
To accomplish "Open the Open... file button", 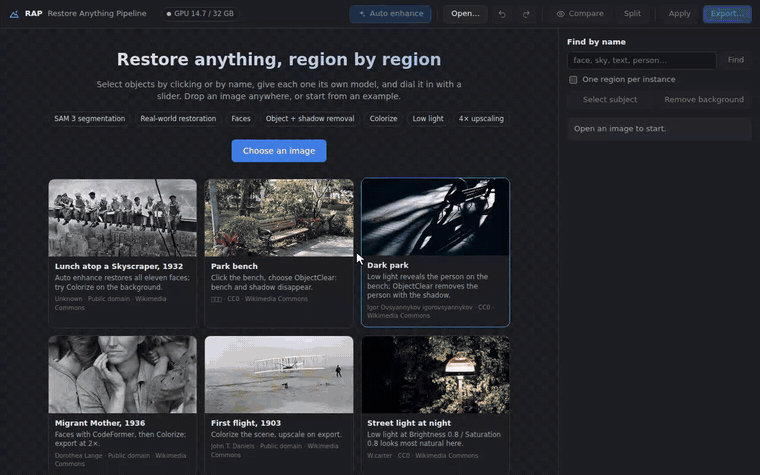I will (465, 14).
